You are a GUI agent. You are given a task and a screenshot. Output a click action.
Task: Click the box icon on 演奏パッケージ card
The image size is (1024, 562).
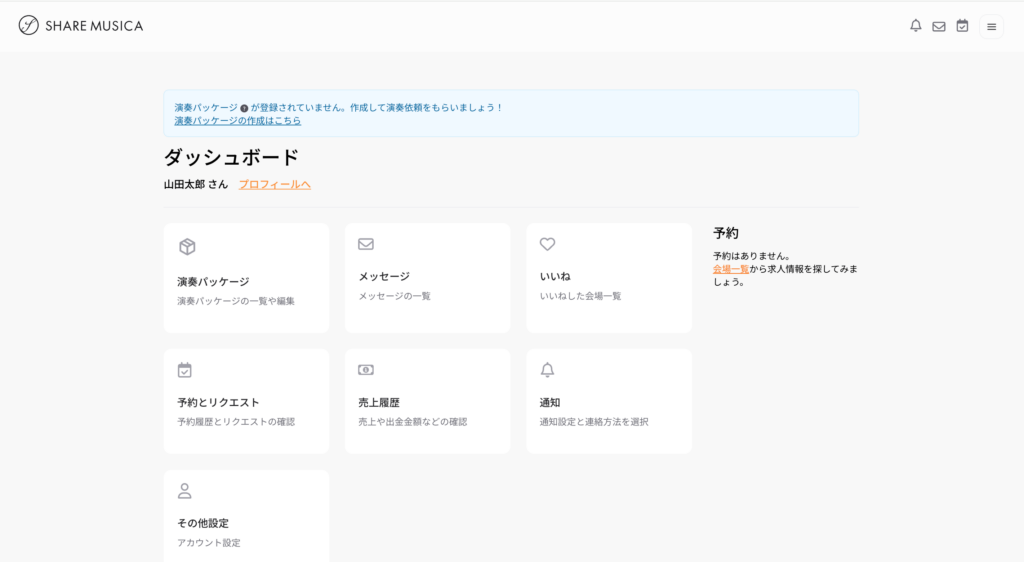tap(186, 247)
